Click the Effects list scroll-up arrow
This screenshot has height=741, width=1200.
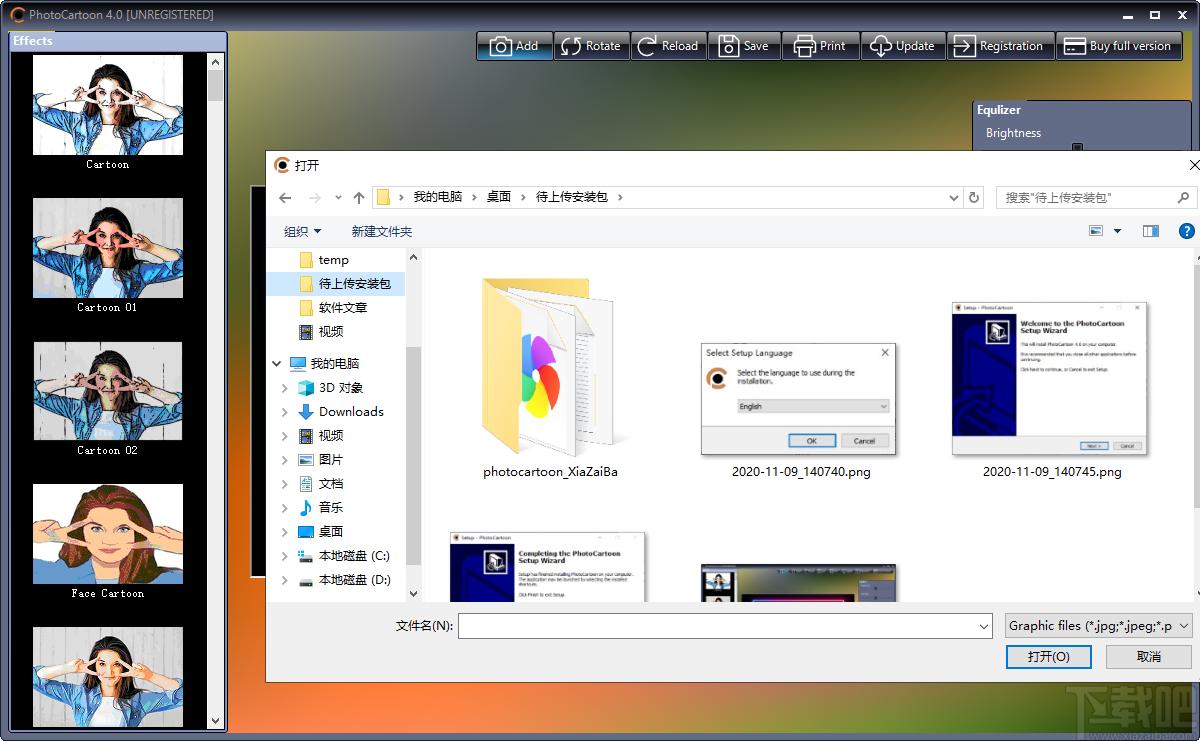[x=216, y=61]
